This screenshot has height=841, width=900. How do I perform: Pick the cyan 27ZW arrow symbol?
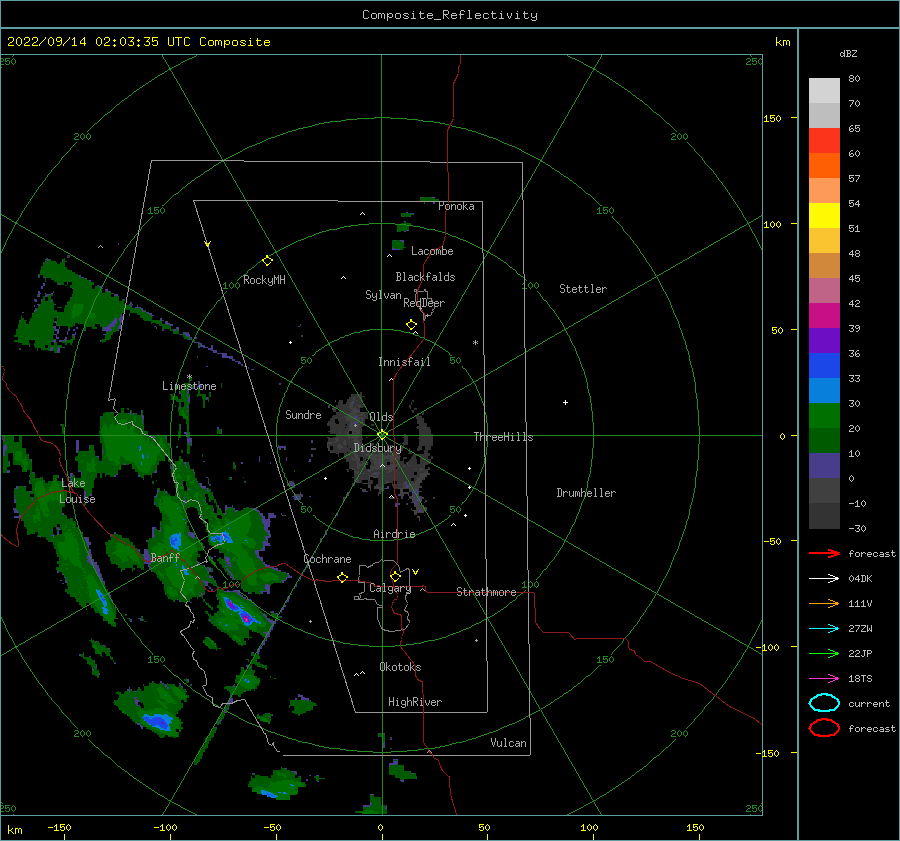coord(824,629)
